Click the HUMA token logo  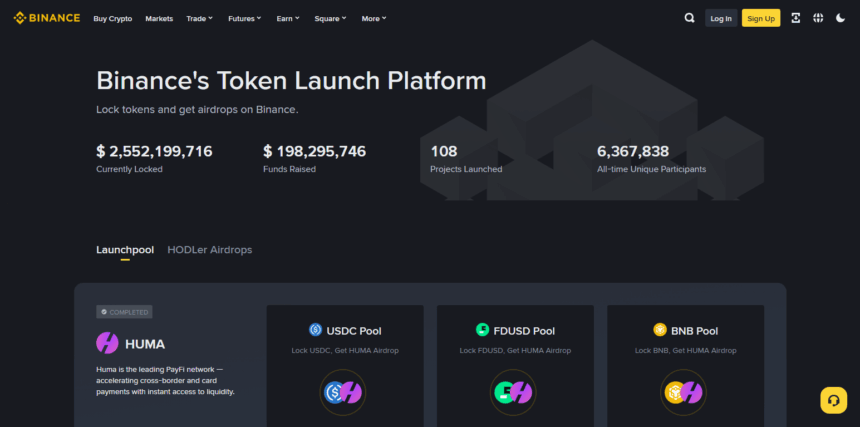click(107, 343)
